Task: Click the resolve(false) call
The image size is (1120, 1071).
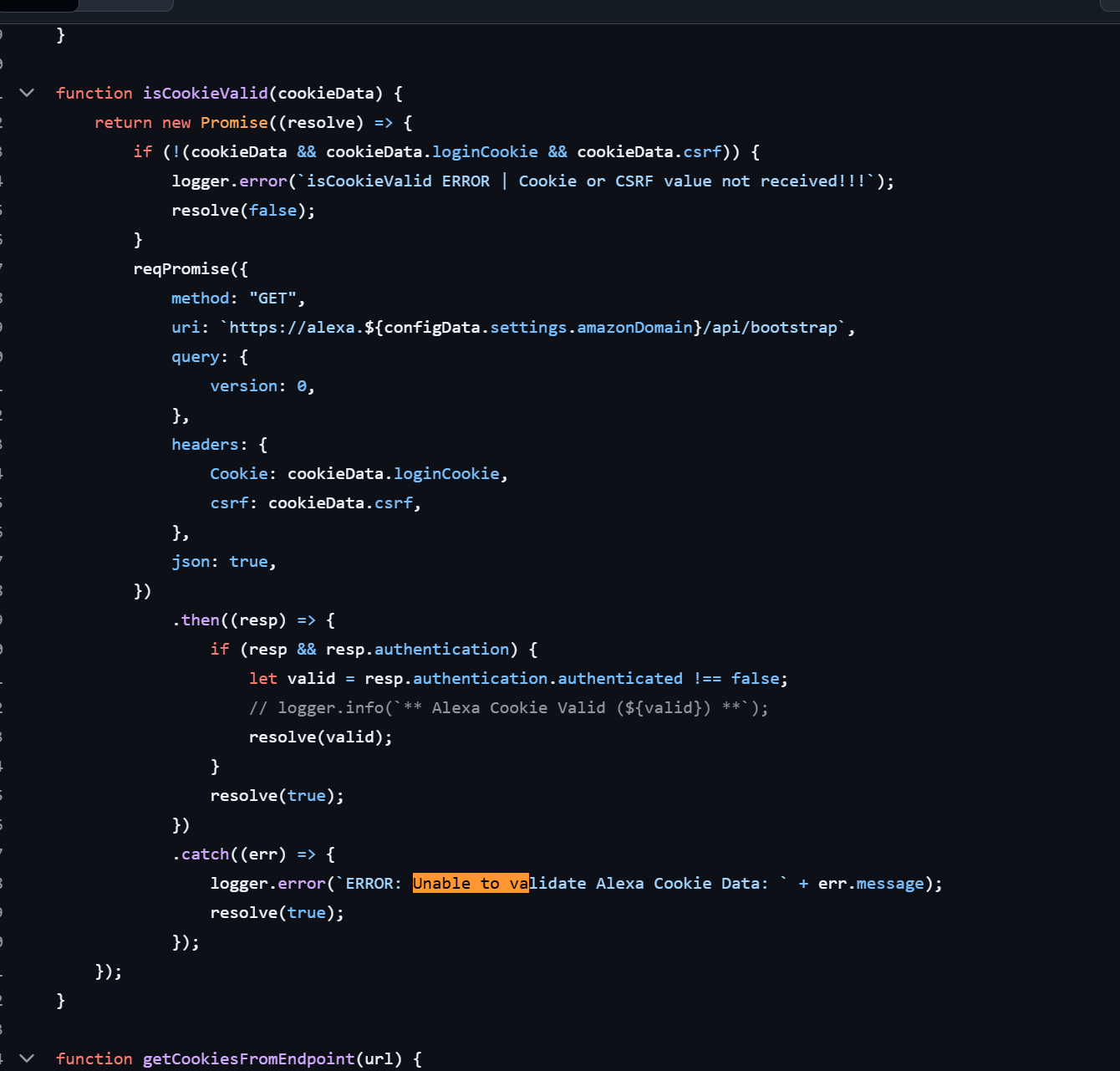Action: (242, 211)
